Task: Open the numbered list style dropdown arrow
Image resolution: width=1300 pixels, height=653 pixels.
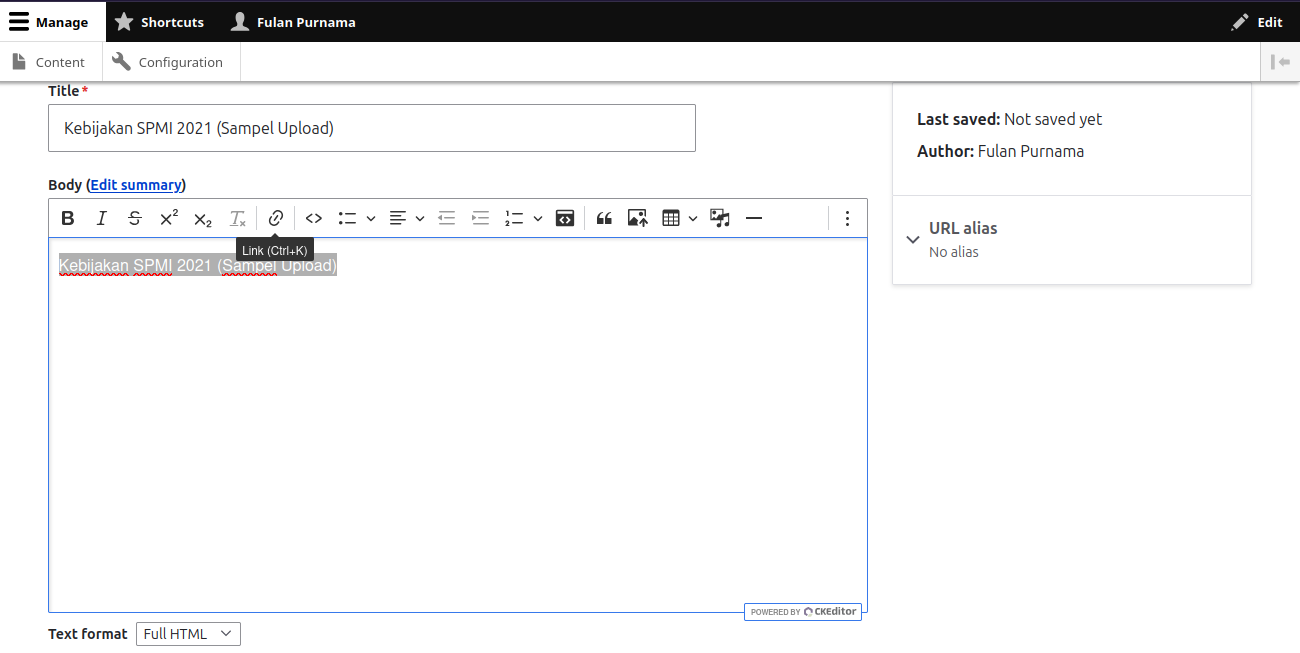Action: coord(538,218)
